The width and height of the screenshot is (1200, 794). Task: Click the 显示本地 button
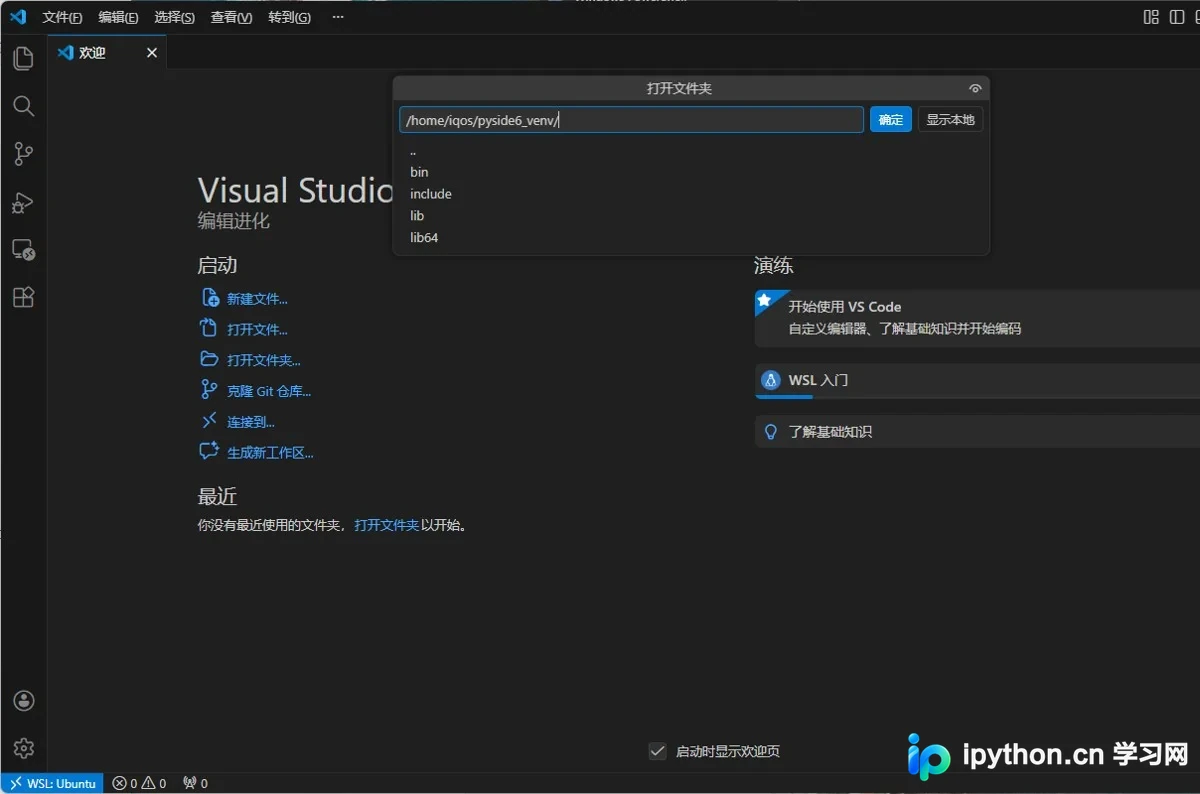tap(950, 120)
